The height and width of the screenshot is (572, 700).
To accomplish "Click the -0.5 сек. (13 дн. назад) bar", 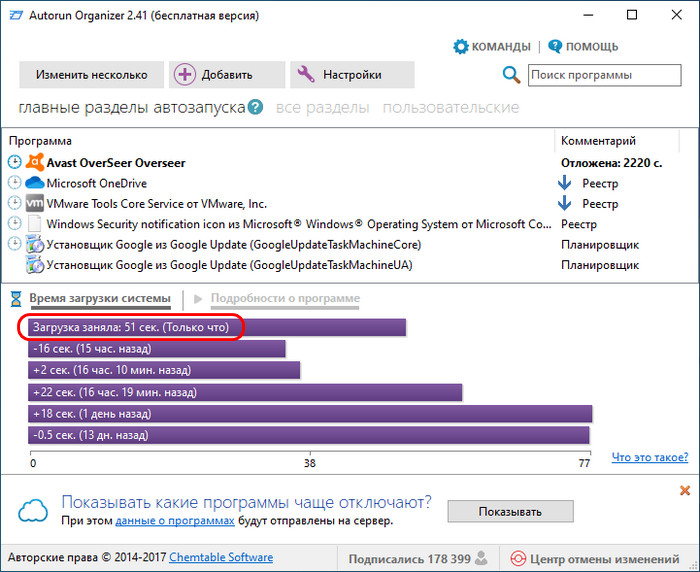I will click(308, 435).
